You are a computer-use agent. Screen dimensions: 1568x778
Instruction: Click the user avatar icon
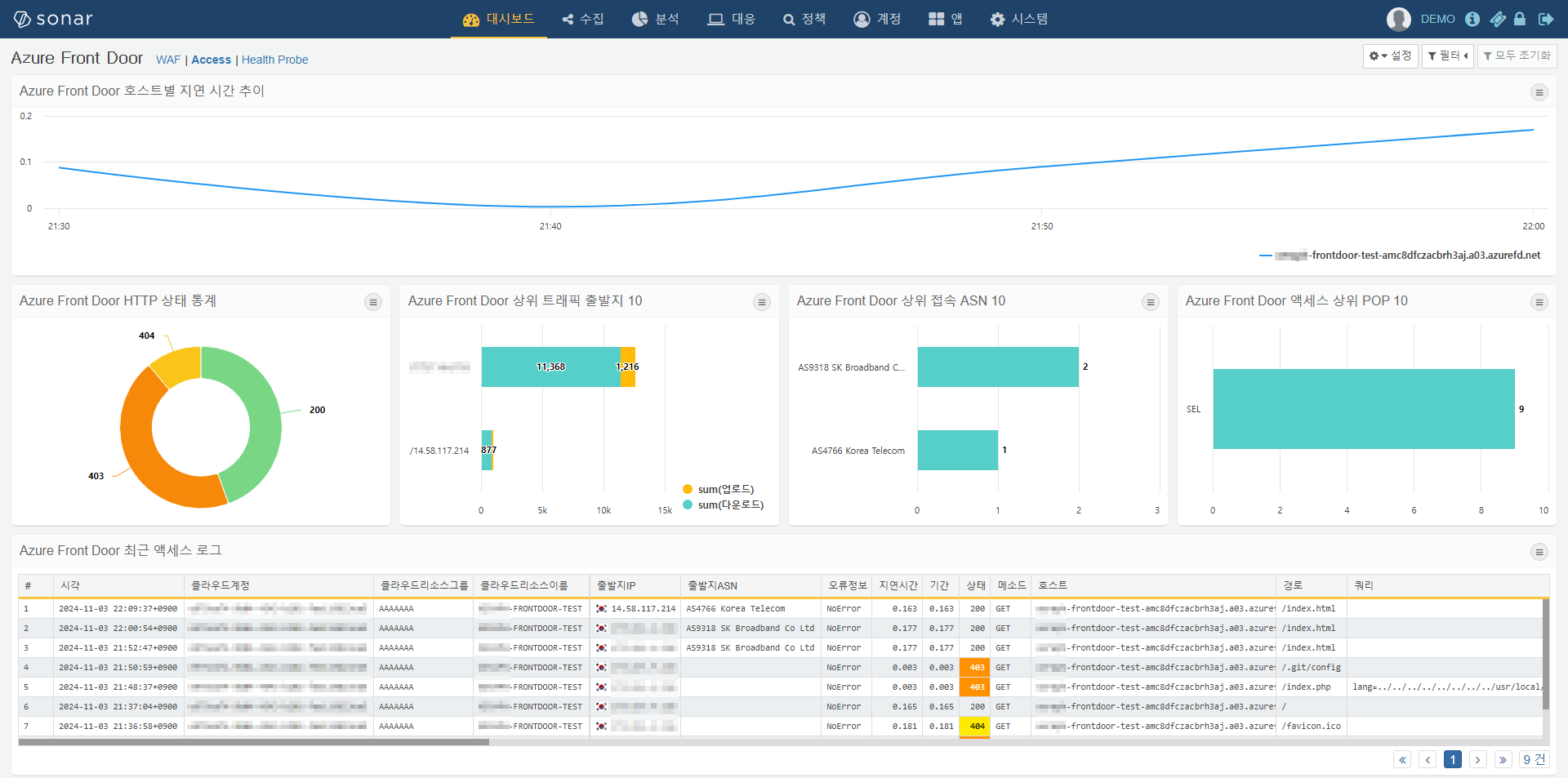1399,19
